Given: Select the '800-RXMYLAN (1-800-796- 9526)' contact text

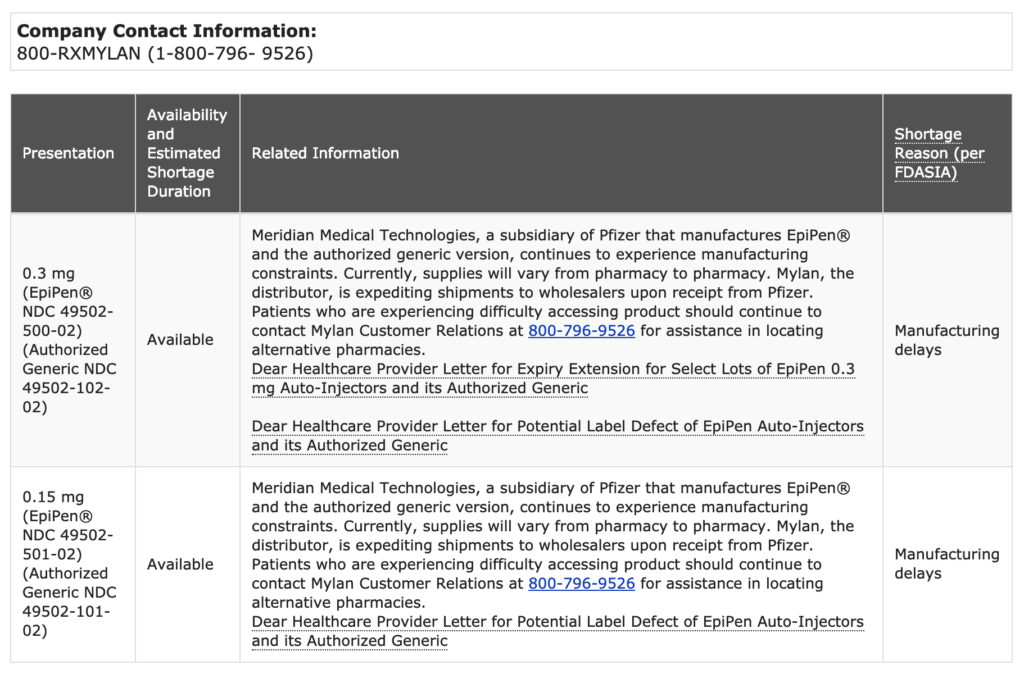Looking at the screenshot, I should (165, 53).
